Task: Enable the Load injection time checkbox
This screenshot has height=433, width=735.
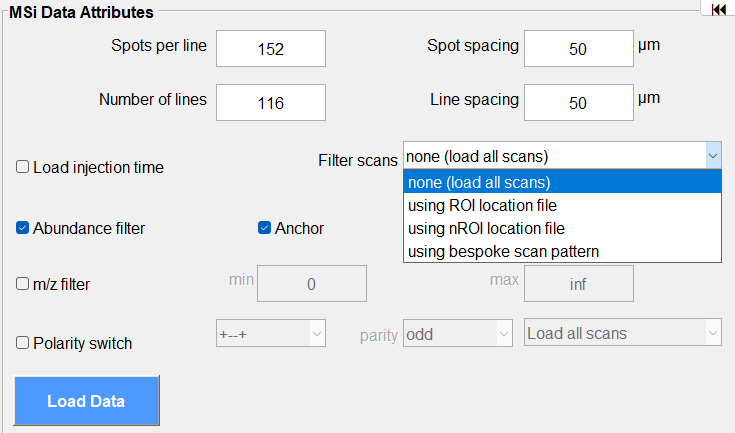Action: click(x=22, y=167)
